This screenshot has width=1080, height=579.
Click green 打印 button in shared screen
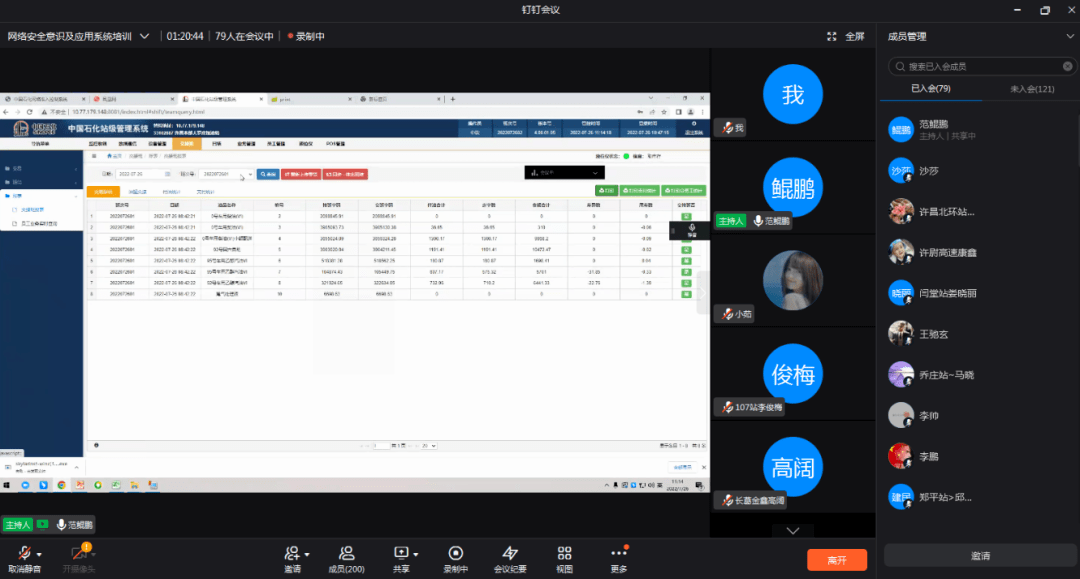pyautogui.click(x=606, y=191)
